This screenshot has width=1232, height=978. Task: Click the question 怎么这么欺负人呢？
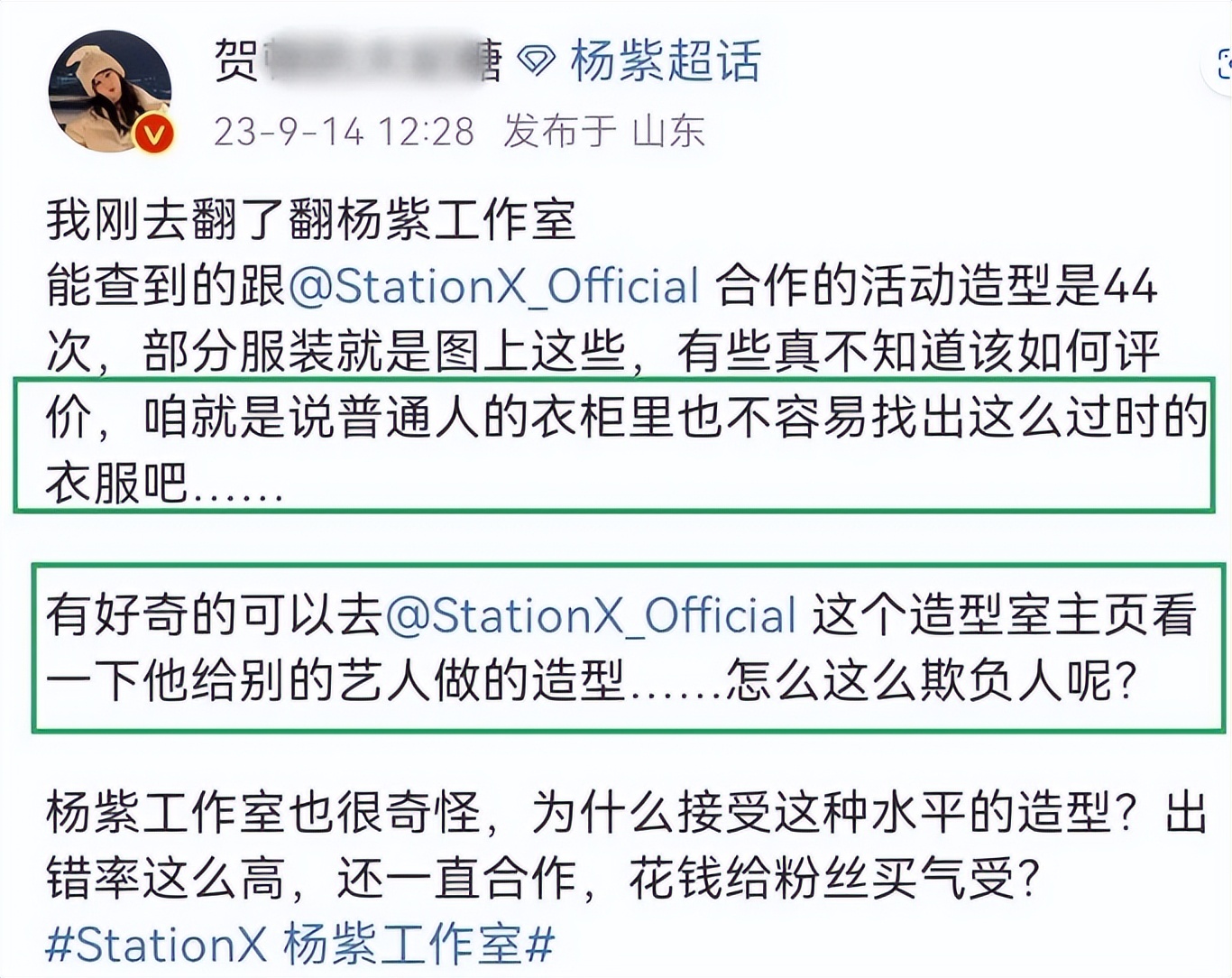point(929,681)
